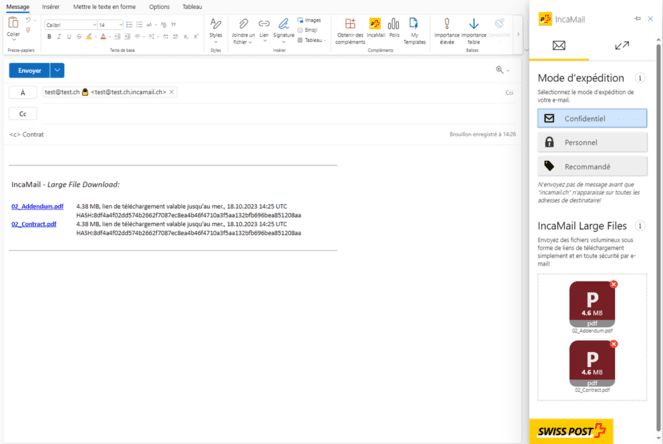This screenshot has width=663, height=444.
Task: Open the IncaMail add-in in ribbon
Action: click(375, 26)
